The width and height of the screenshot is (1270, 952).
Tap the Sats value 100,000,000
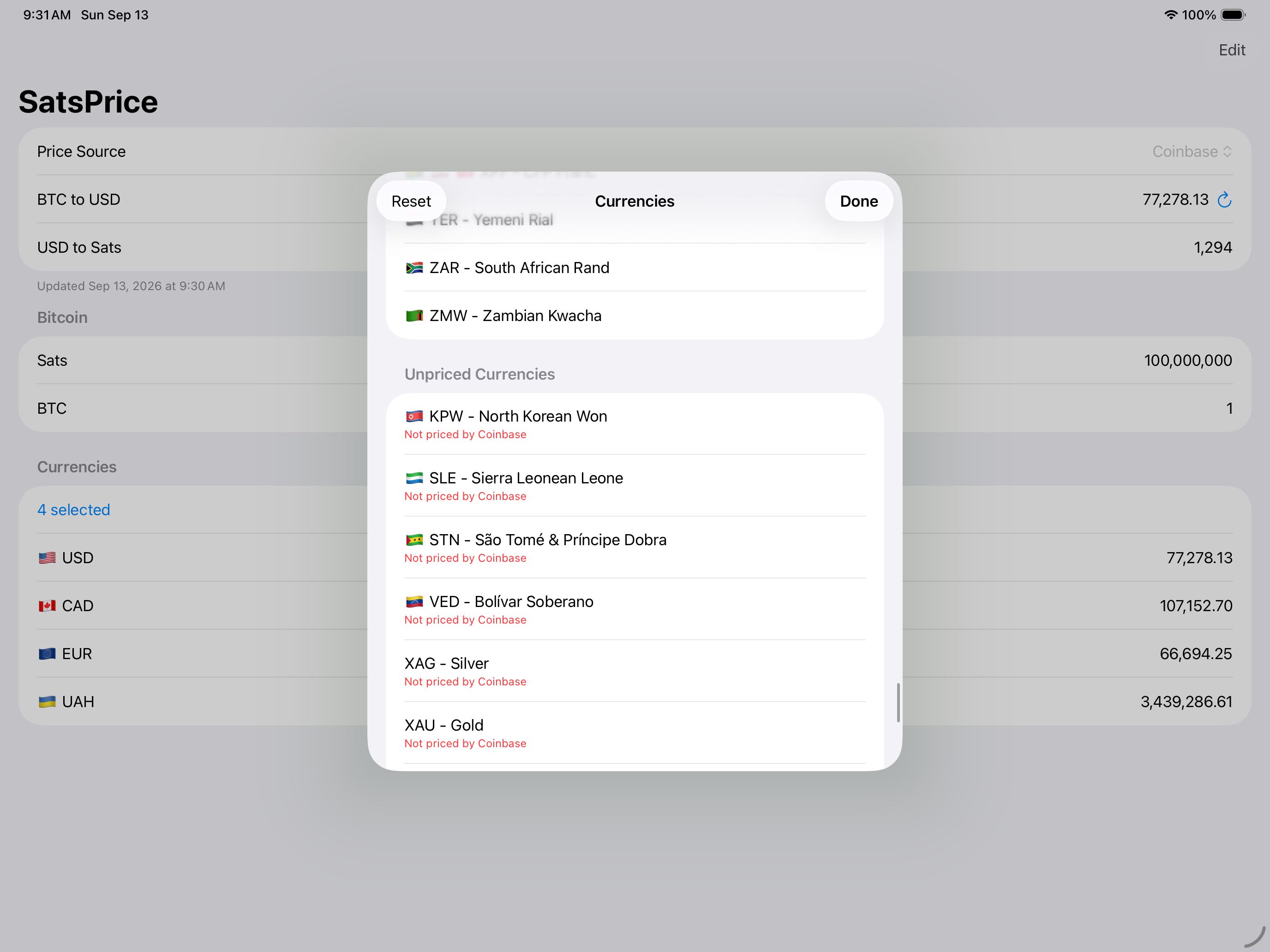pos(1187,360)
